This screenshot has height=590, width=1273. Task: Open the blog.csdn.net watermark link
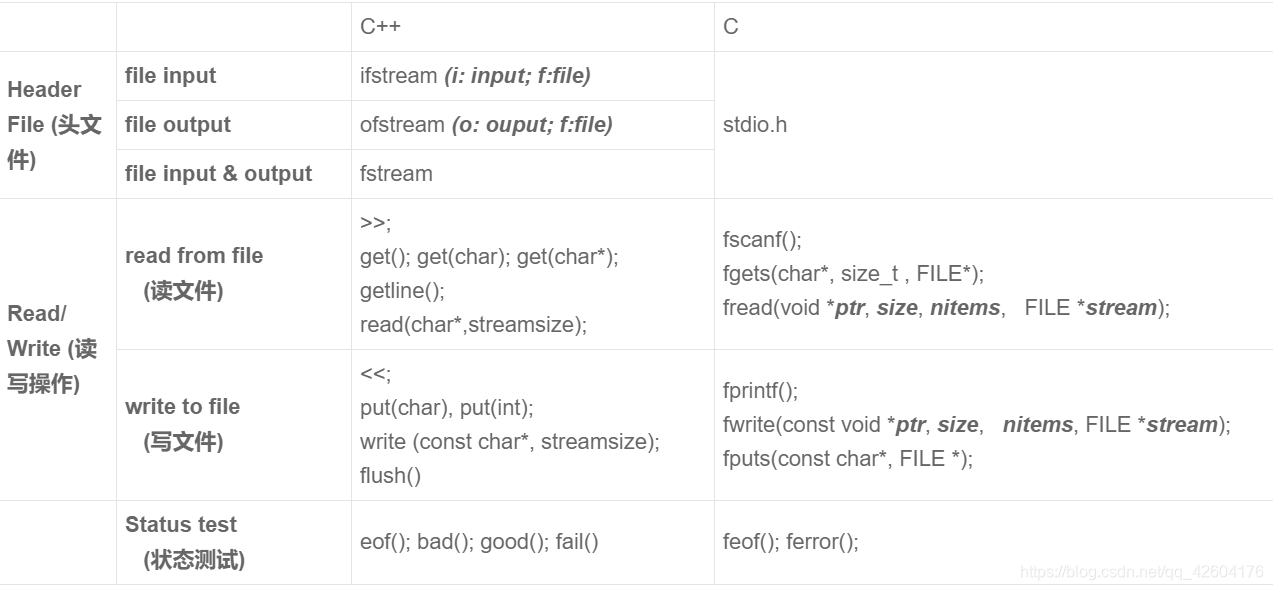(x=1142, y=572)
